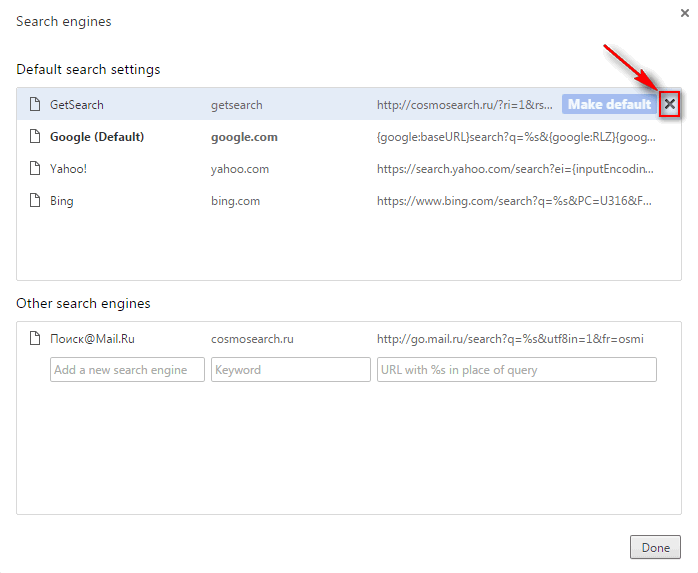The height and width of the screenshot is (573, 698).
Task: Click the search.yahoo.com URL cell
Action: (515, 169)
